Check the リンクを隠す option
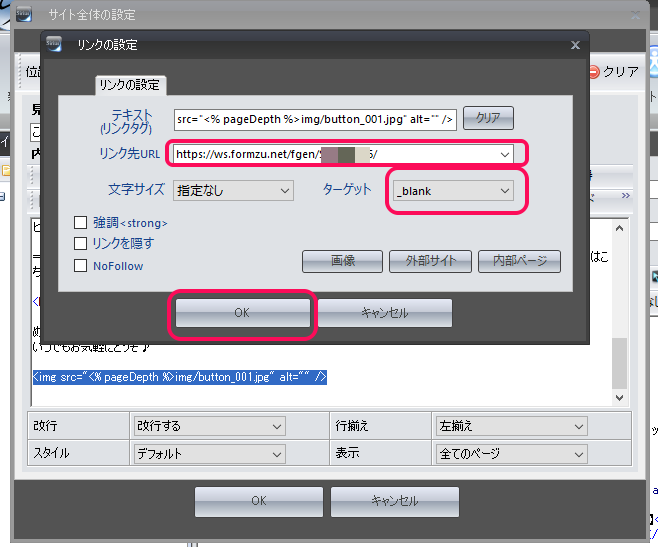The height and width of the screenshot is (547, 658). 81,243
